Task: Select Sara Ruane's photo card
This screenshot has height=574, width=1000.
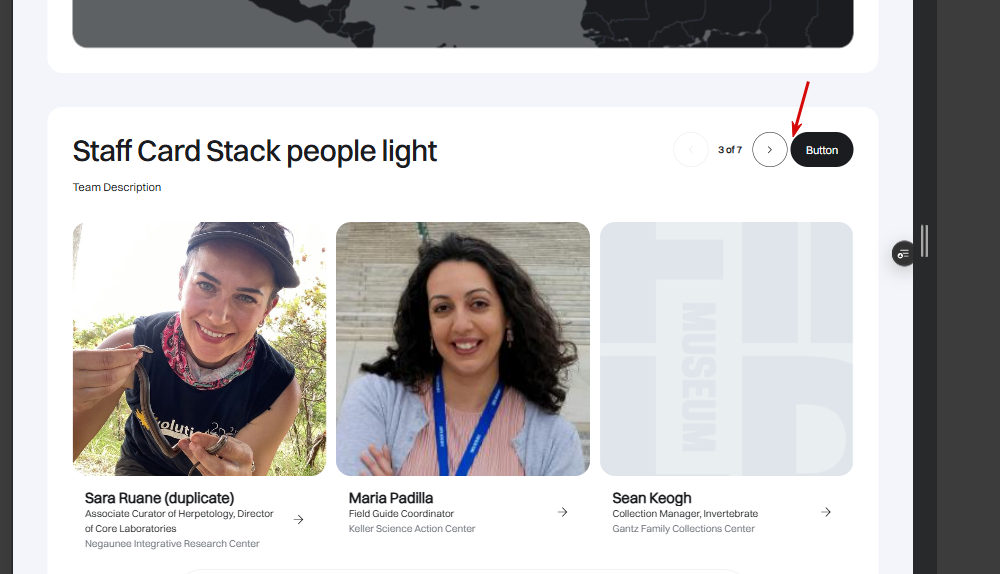Action: 199,348
